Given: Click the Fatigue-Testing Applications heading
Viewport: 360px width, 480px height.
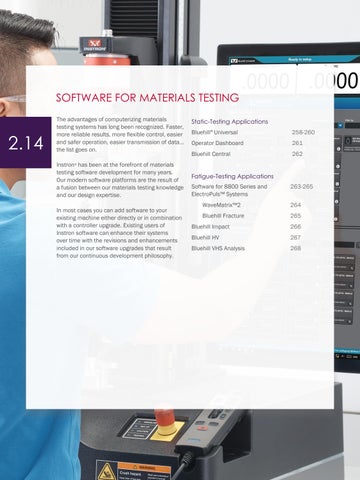Looking at the screenshot, I should coord(232,176).
